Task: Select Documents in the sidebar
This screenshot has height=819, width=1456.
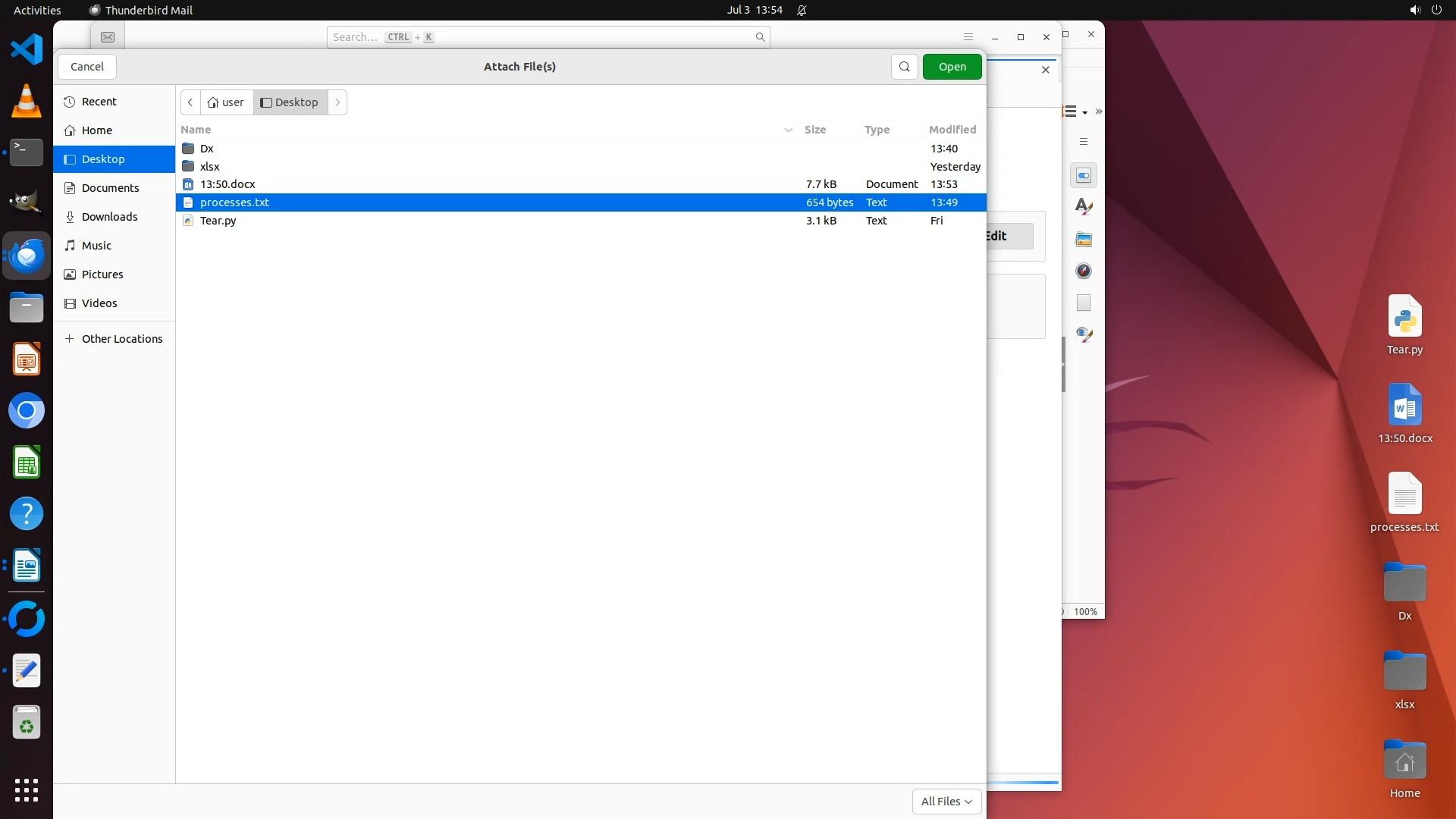Action: click(x=110, y=188)
